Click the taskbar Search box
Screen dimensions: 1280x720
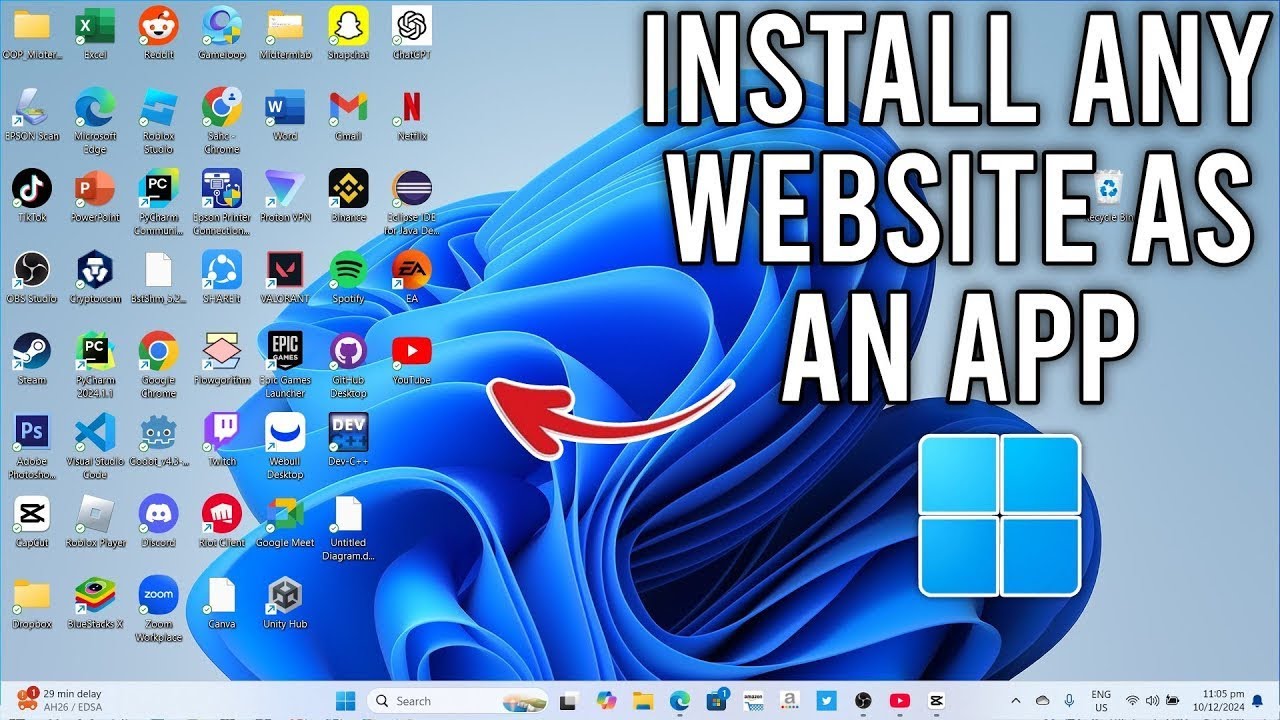click(x=458, y=701)
